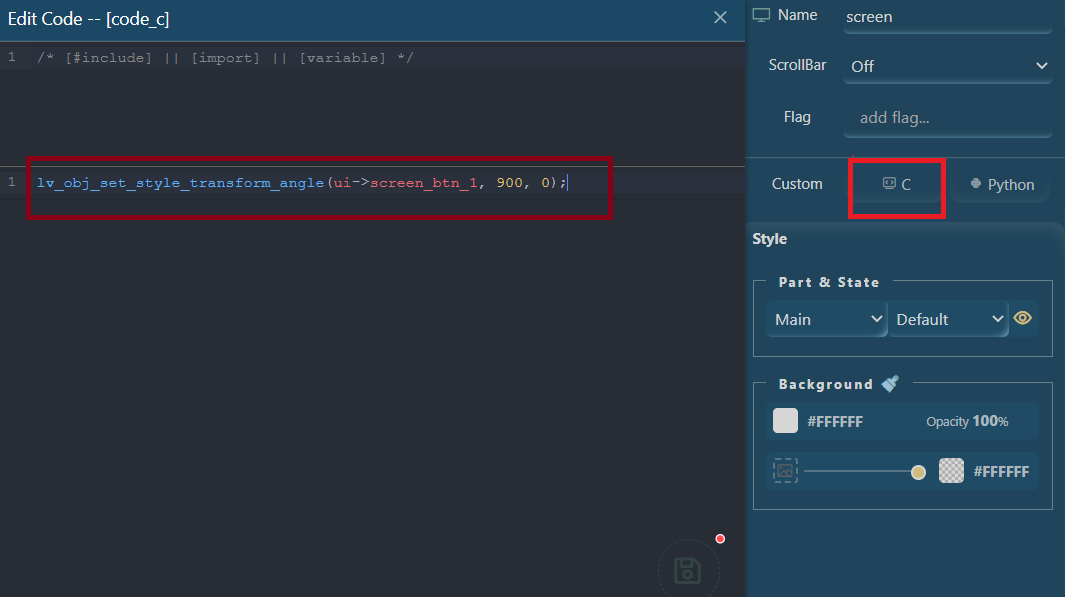This screenshot has width=1066, height=597.
Task: Toggle the style visibility eye icon
Action: (x=1023, y=318)
